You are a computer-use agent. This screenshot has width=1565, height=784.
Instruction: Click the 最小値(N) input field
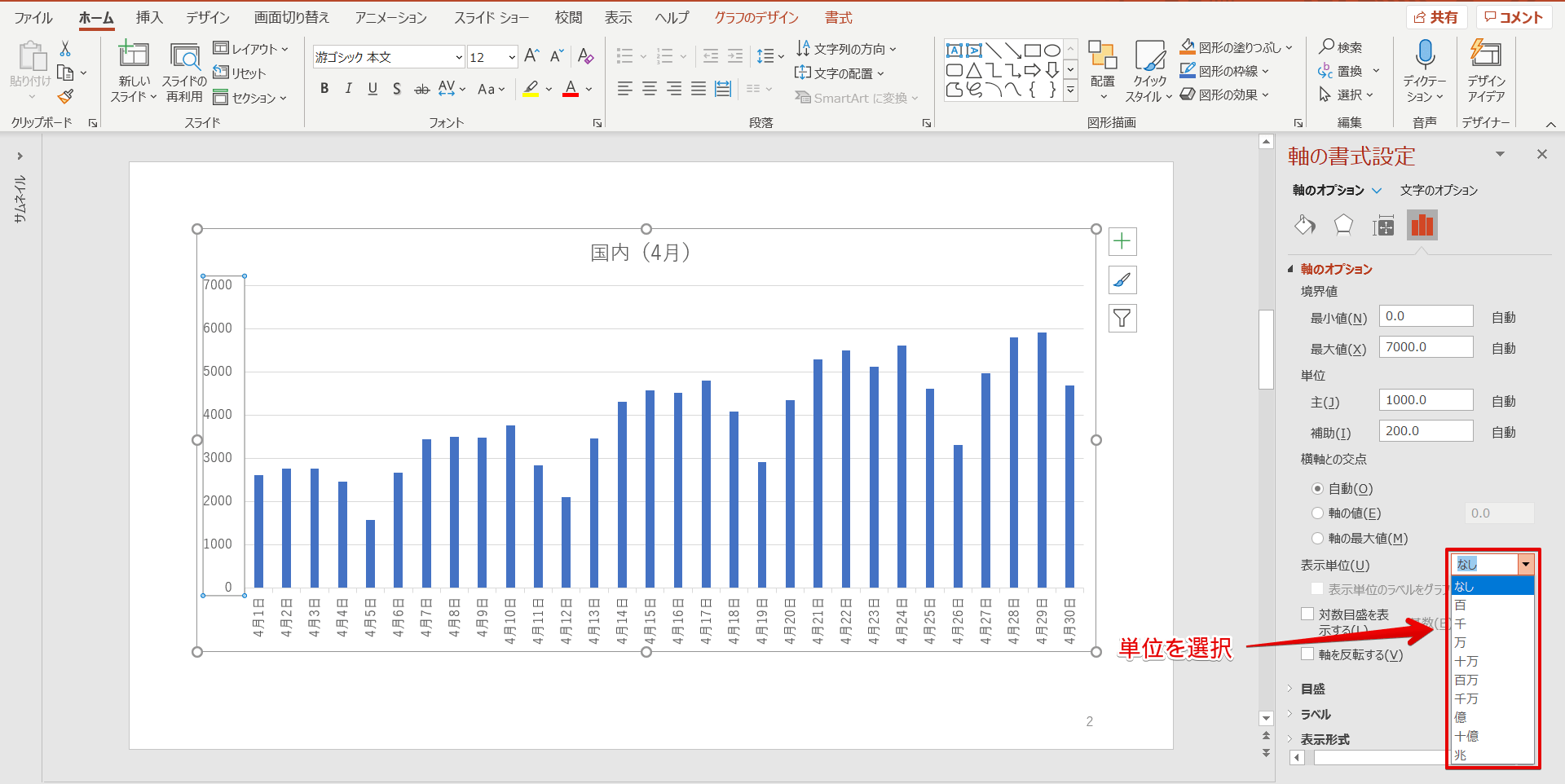(1426, 316)
